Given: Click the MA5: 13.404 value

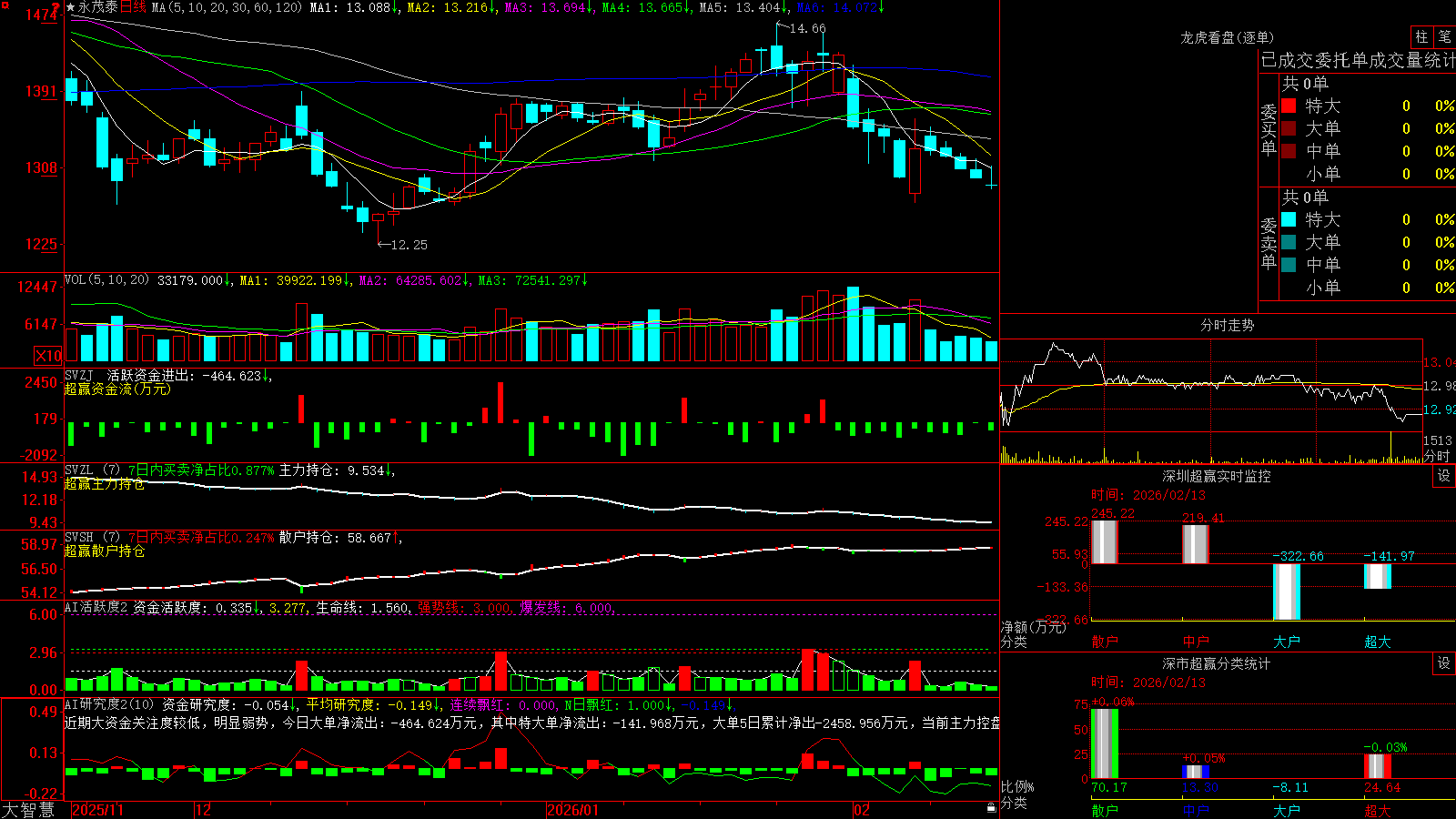Looking at the screenshot, I should point(743,7).
